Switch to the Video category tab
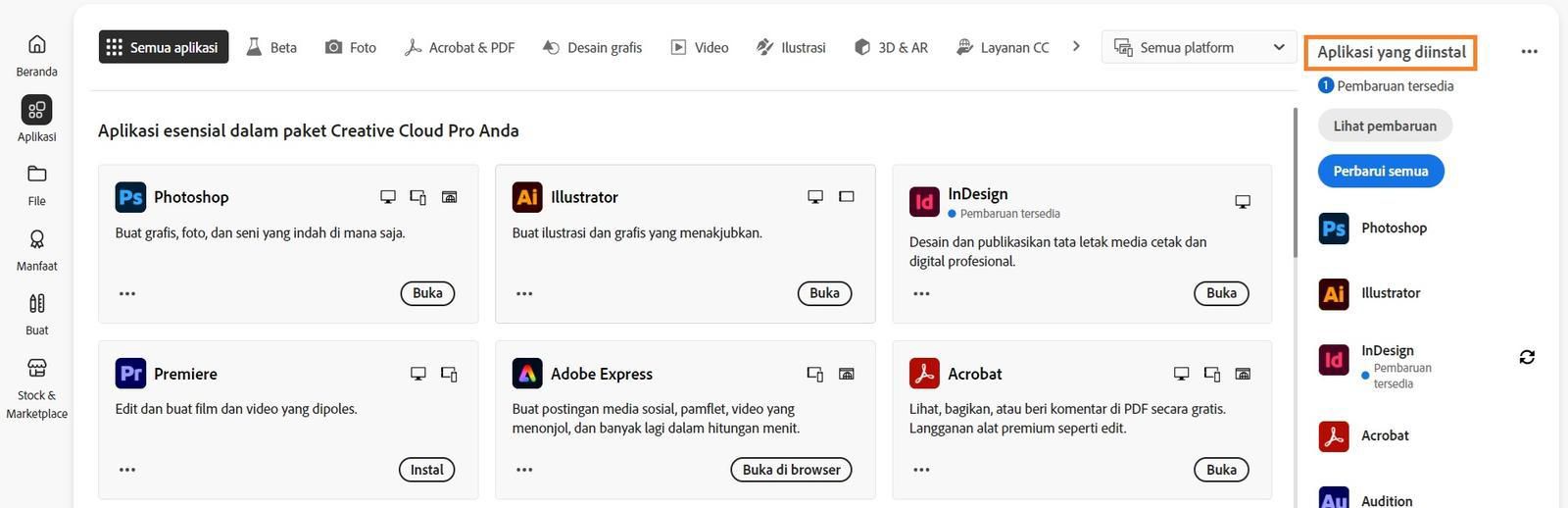This screenshot has height=508, width=1568. coord(700,47)
